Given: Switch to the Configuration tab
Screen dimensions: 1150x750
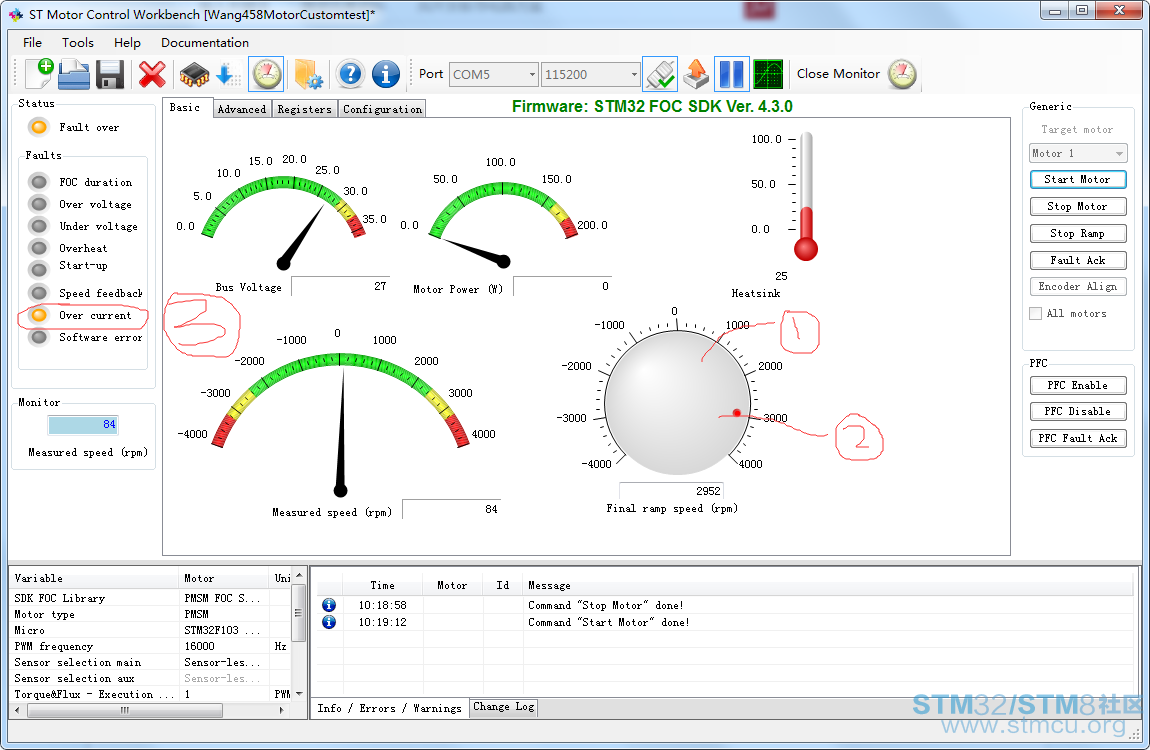Looking at the screenshot, I should (382, 109).
